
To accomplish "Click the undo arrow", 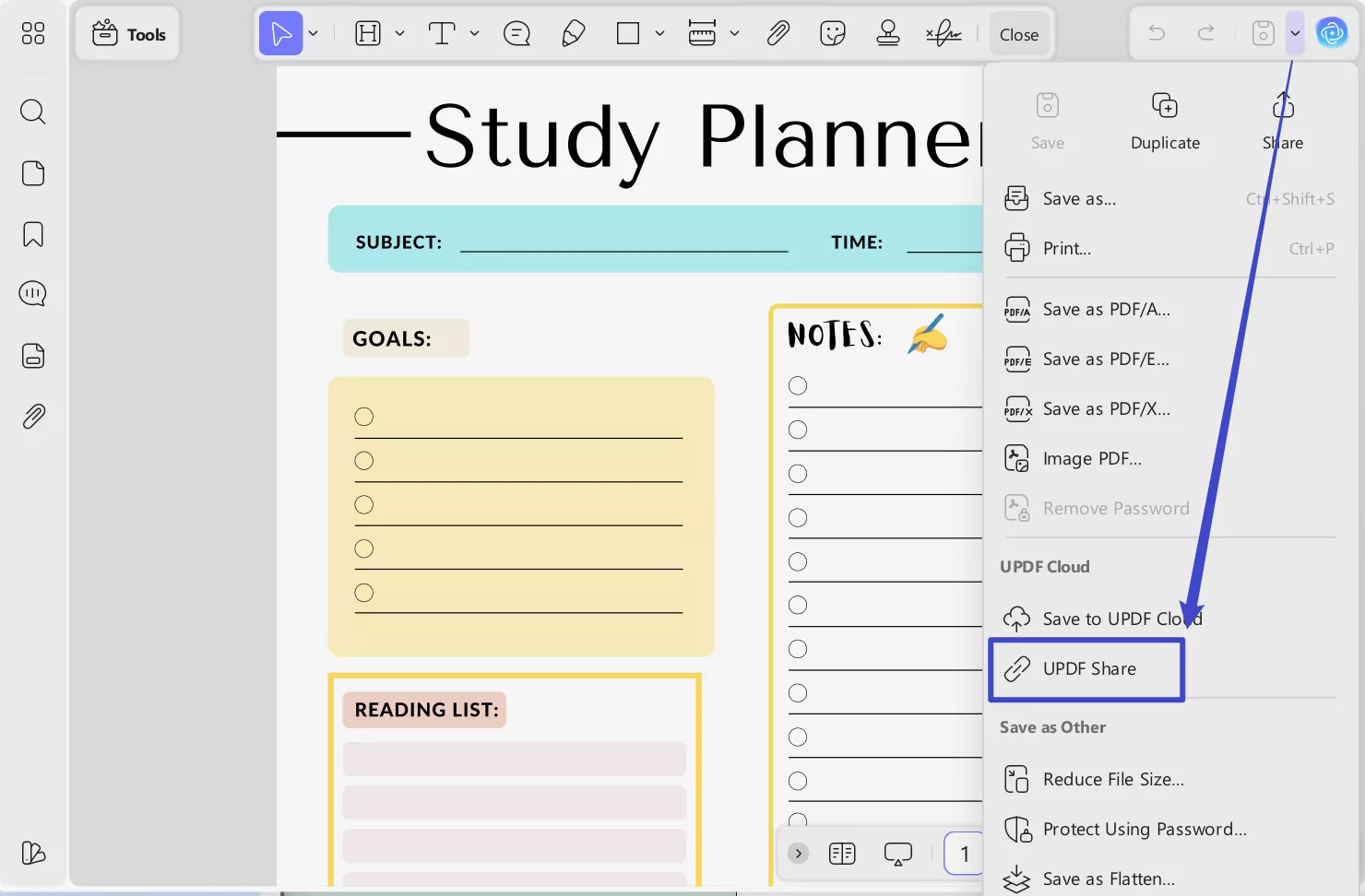I will 1157,34.
